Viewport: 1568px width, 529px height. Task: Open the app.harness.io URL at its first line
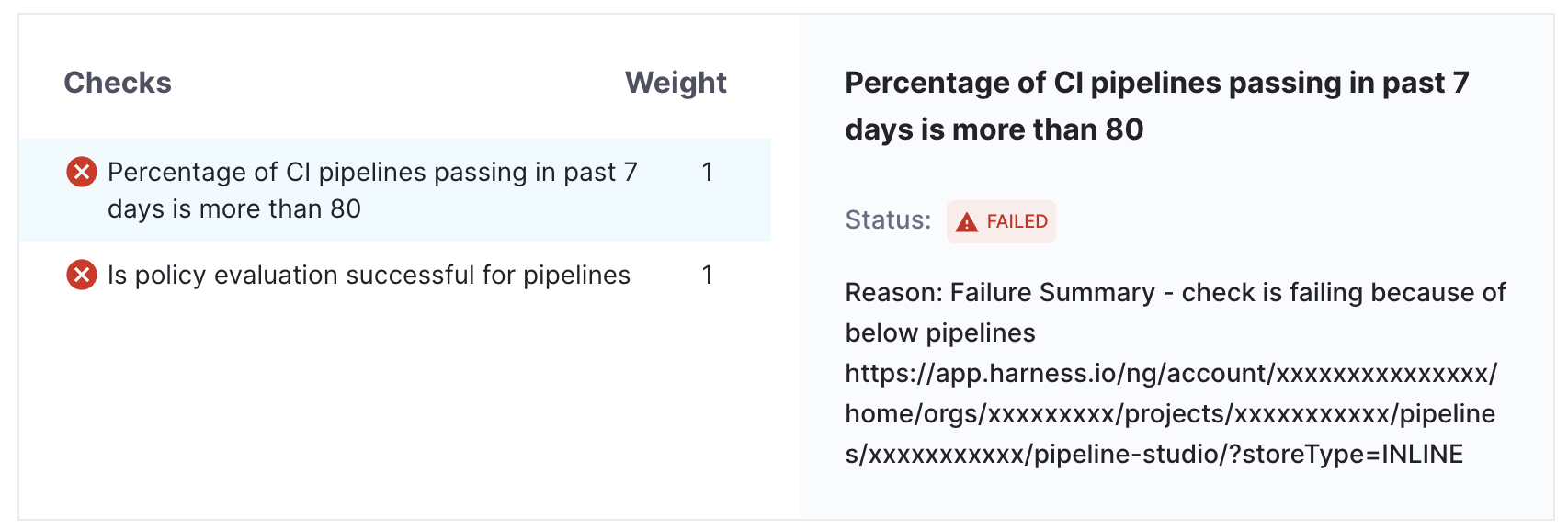[x=1171, y=373]
